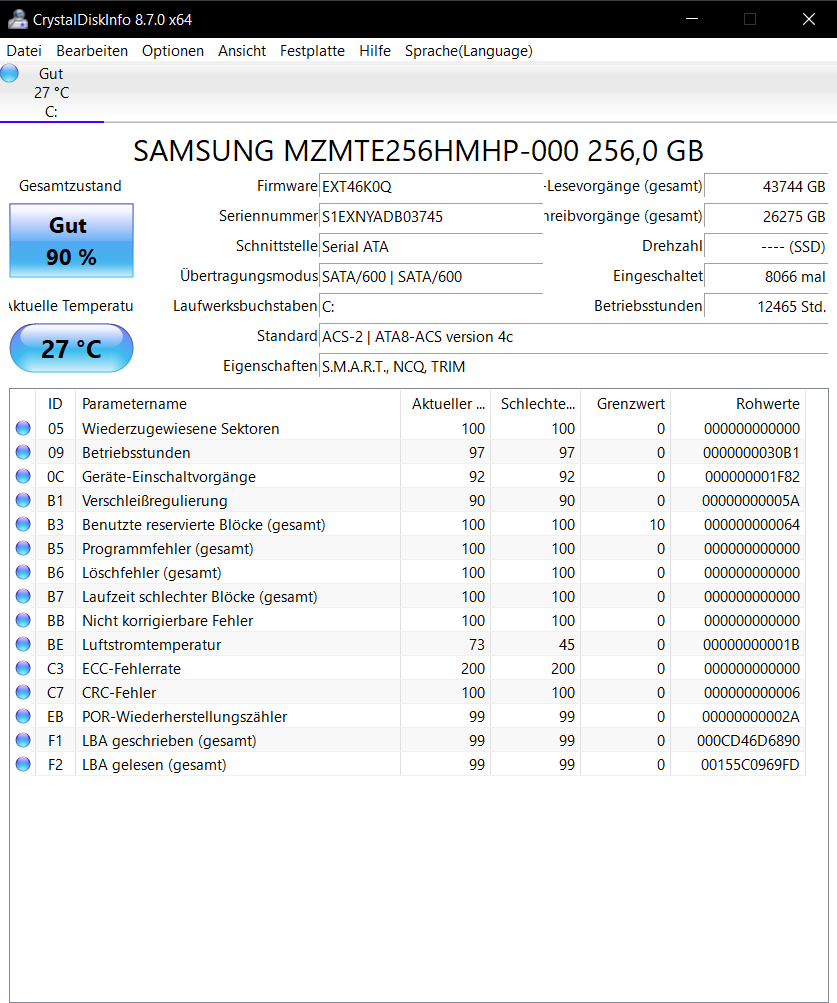Click the Aktueller column header
Viewport: 837px width, 1003px height.
(x=446, y=404)
